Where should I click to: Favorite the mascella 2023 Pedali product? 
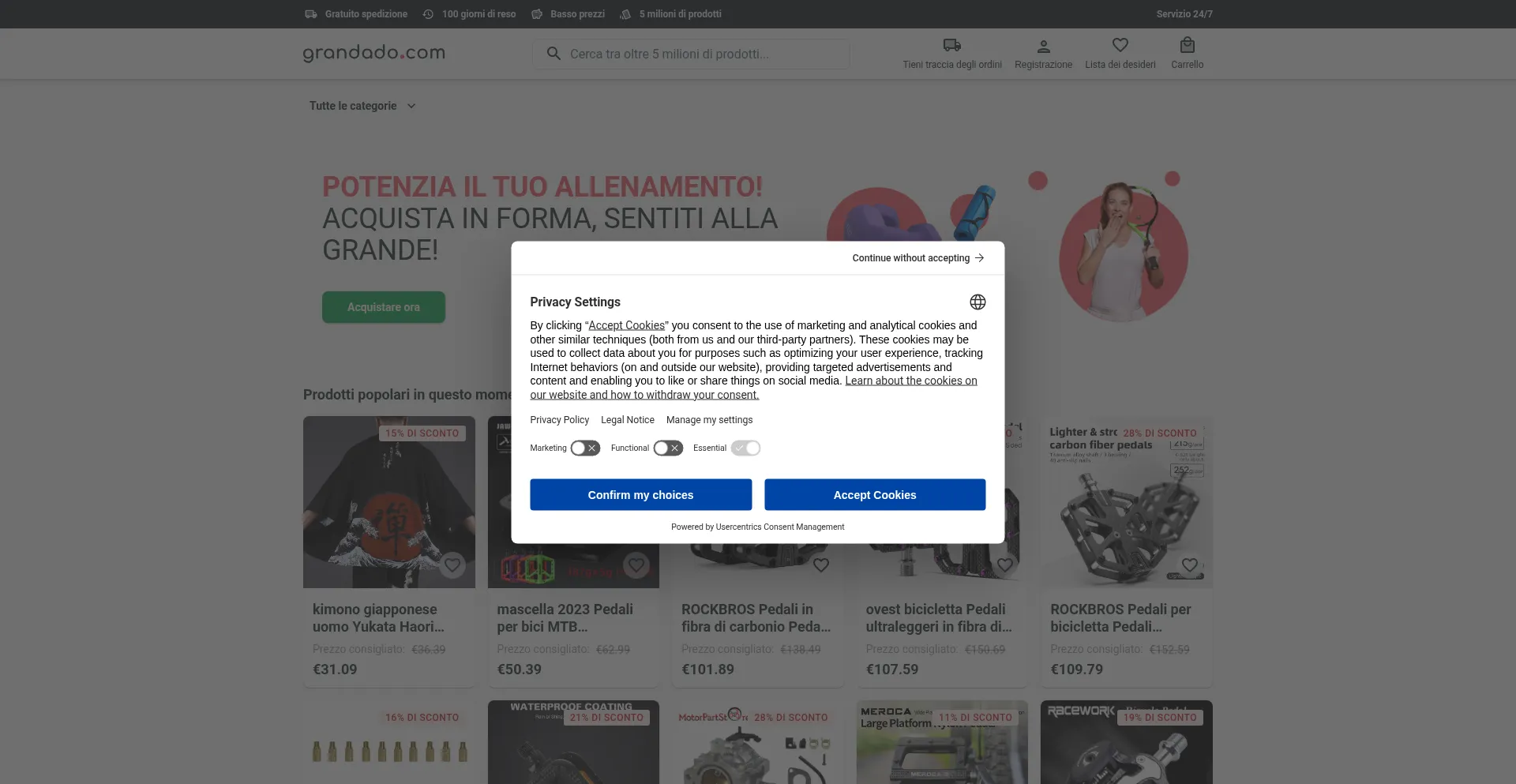coord(636,565)
